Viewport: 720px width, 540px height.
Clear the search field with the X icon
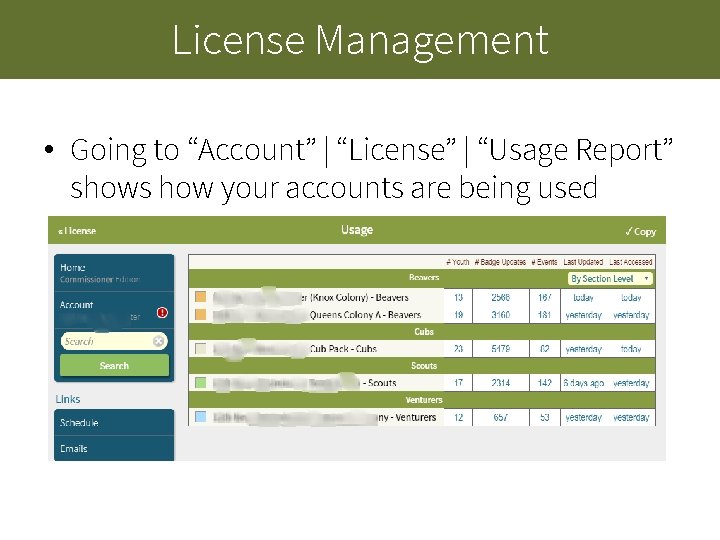pos(158,341)
